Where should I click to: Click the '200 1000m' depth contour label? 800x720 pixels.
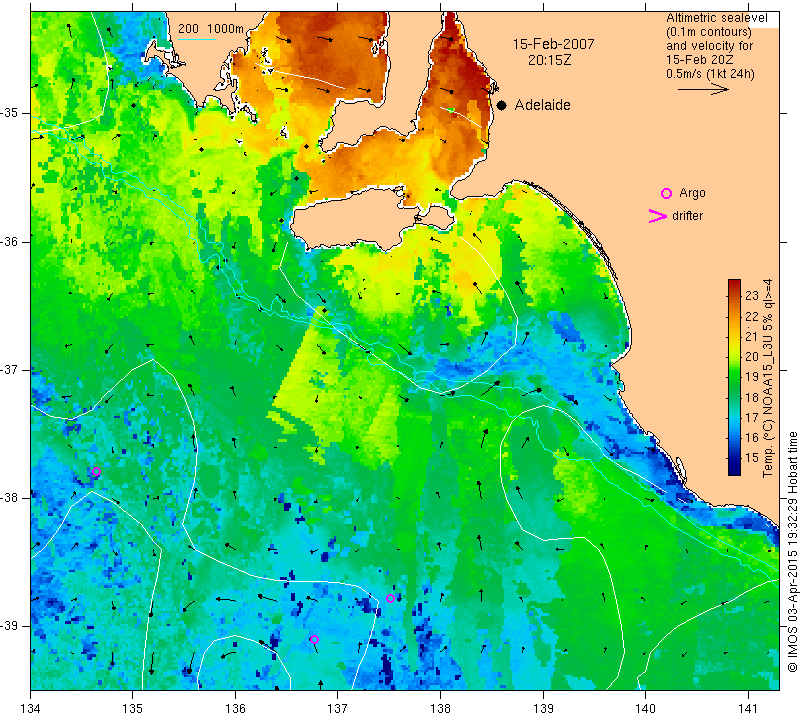[211, 29]
